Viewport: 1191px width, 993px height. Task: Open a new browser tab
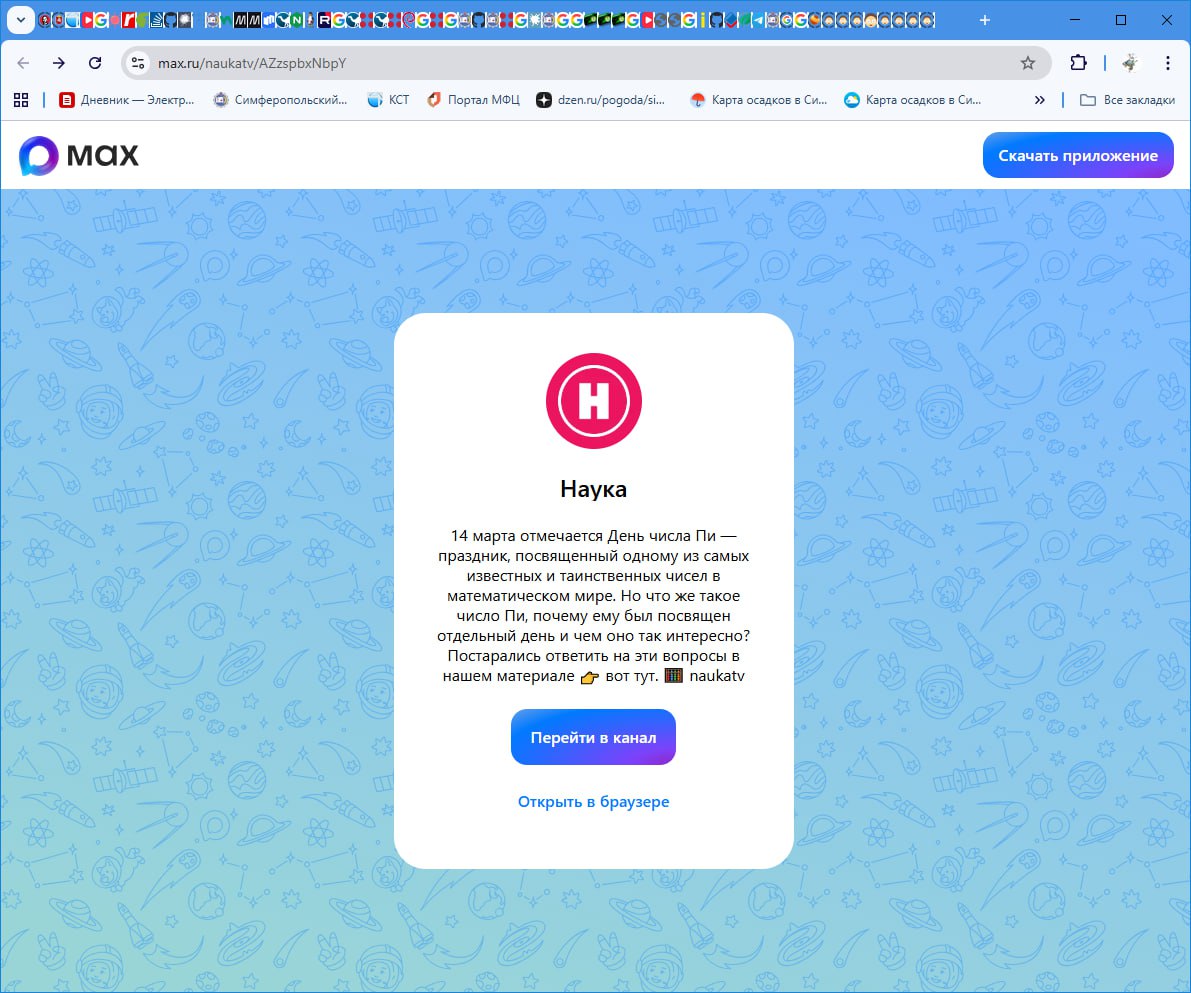click(985, 20)
